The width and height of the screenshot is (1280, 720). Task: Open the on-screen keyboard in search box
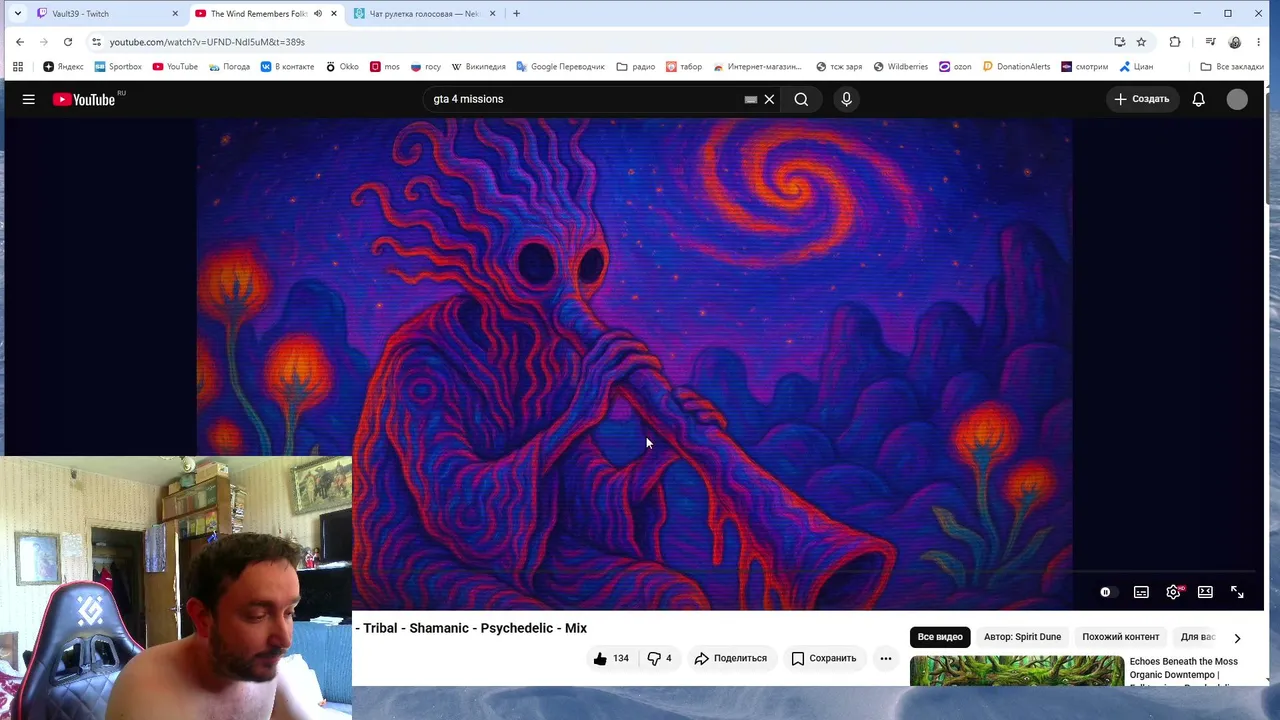pyautogui.click(x=751, y=99)
